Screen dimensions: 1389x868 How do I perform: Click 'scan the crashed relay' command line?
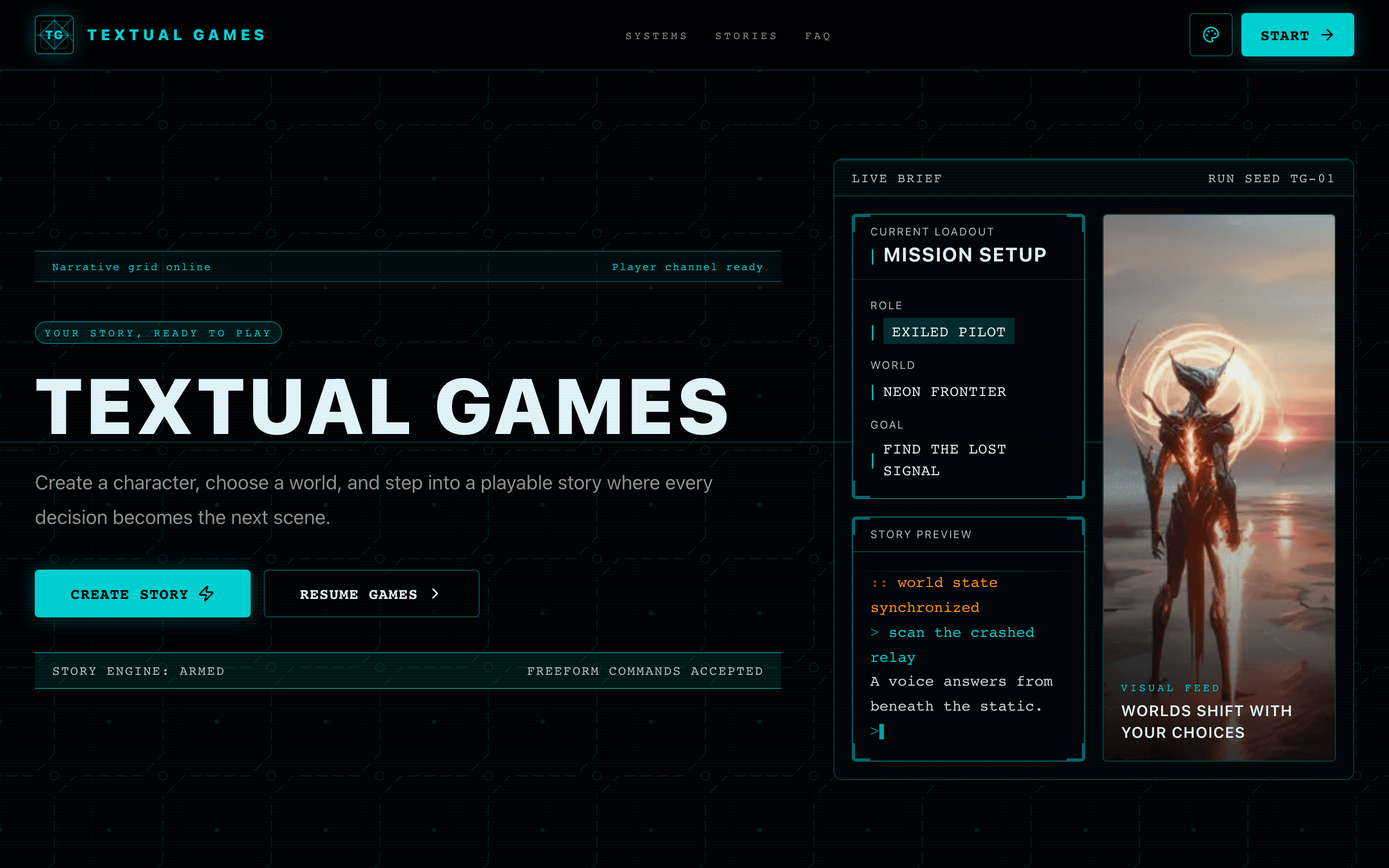(952, 644)
